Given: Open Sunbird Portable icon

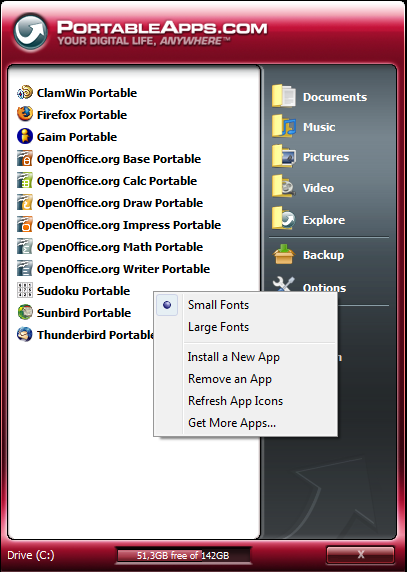Looking at the screenshot, I should (25, 313).
